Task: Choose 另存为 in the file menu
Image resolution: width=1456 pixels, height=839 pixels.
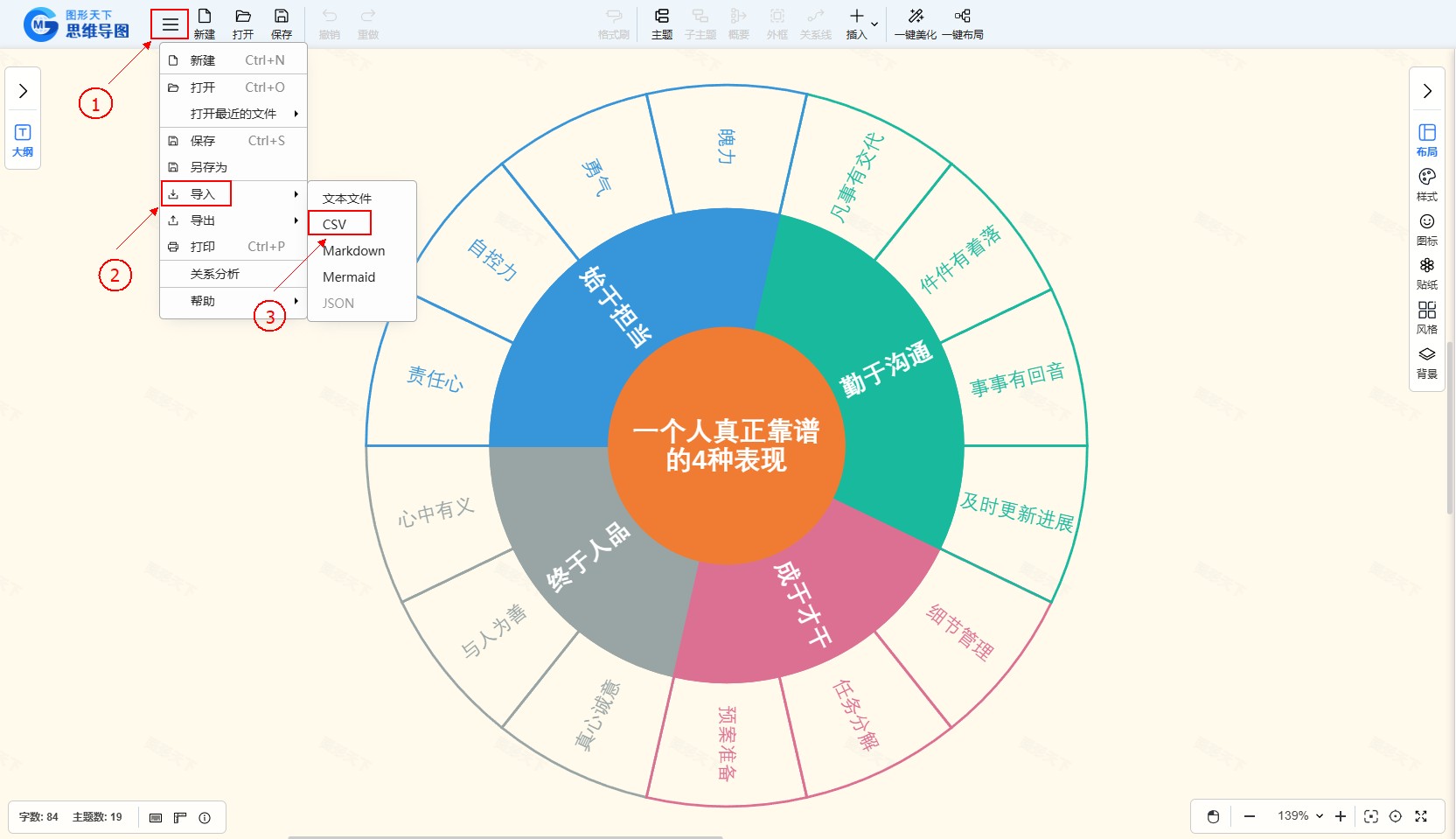Action: pyautogui.click(x=208, y=167)
